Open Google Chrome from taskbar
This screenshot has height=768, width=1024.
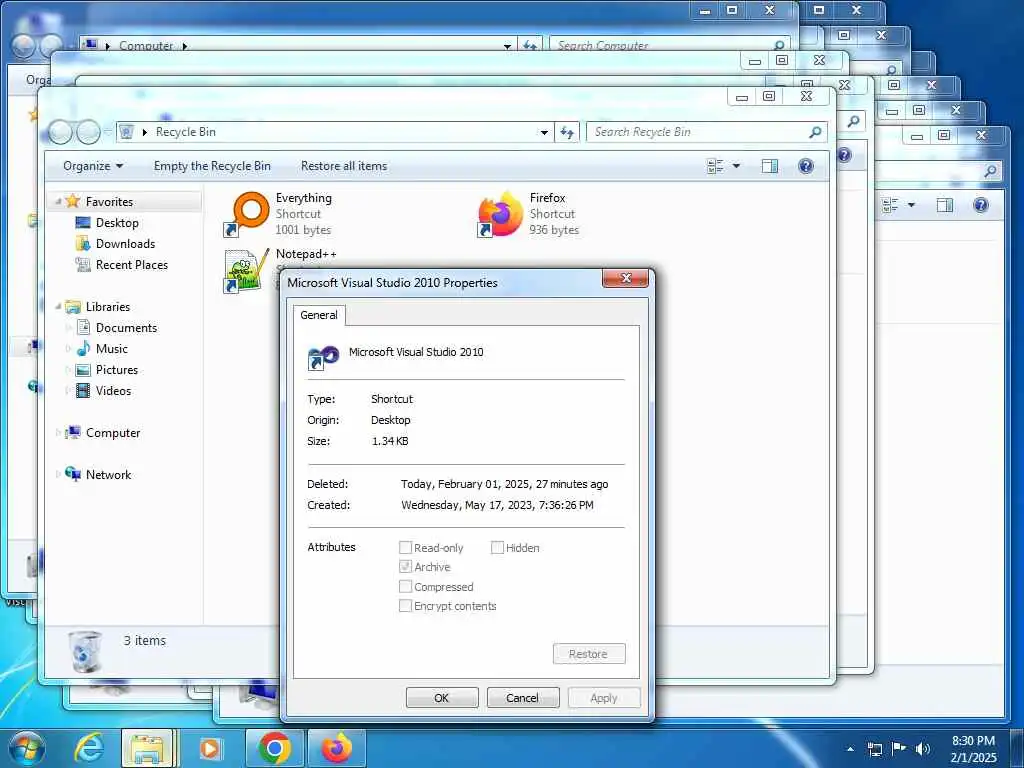point(274,748)
